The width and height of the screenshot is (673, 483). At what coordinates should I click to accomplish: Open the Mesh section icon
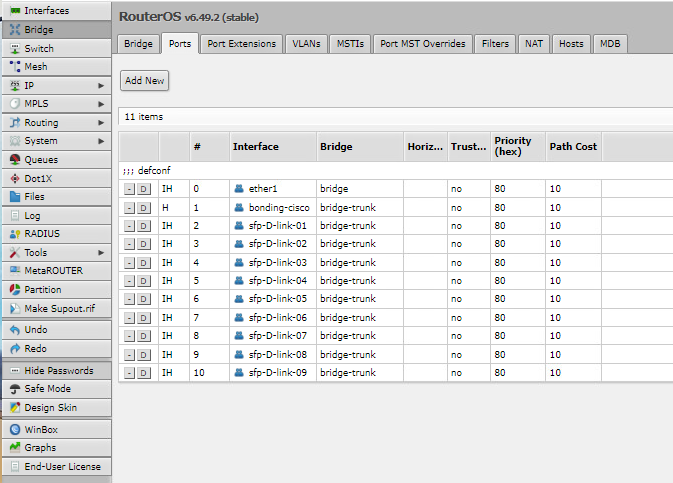tap(15, 67)
